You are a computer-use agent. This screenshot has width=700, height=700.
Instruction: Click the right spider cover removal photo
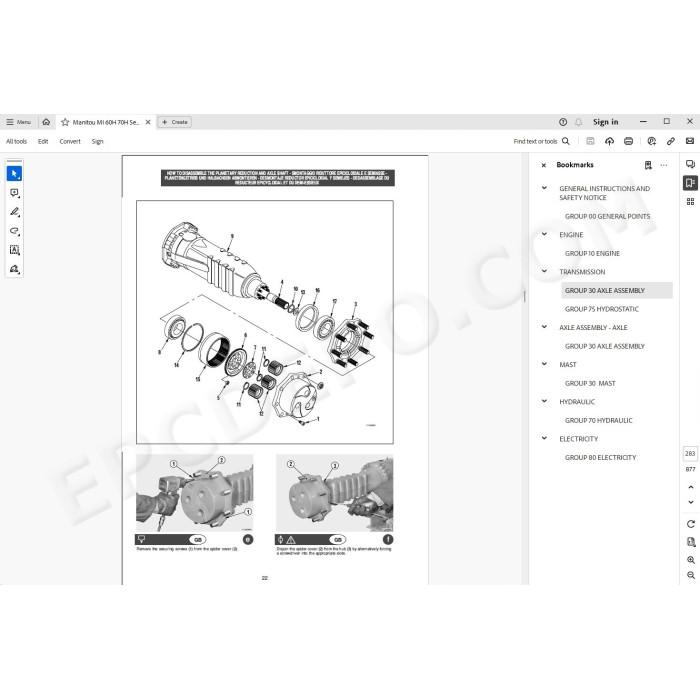[x=334, y=493]
